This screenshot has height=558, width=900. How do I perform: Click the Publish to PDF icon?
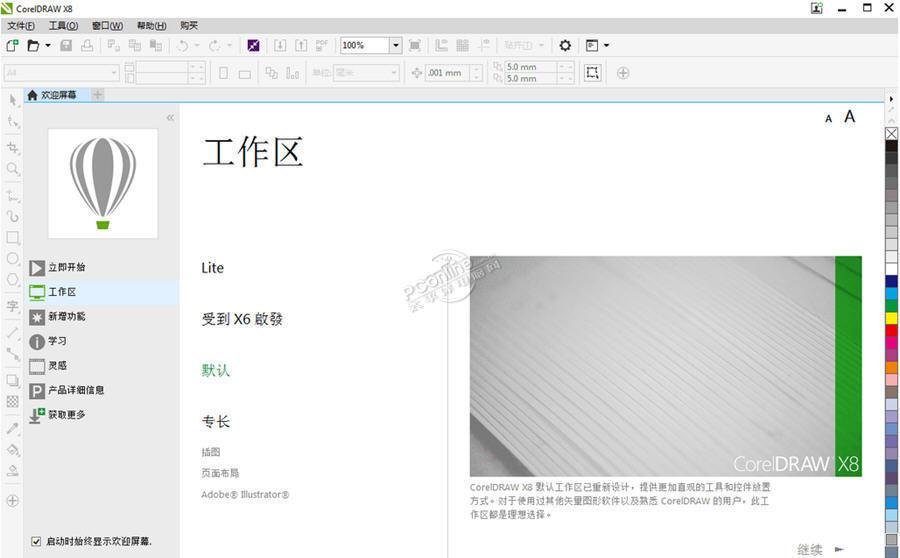point(321,45)
